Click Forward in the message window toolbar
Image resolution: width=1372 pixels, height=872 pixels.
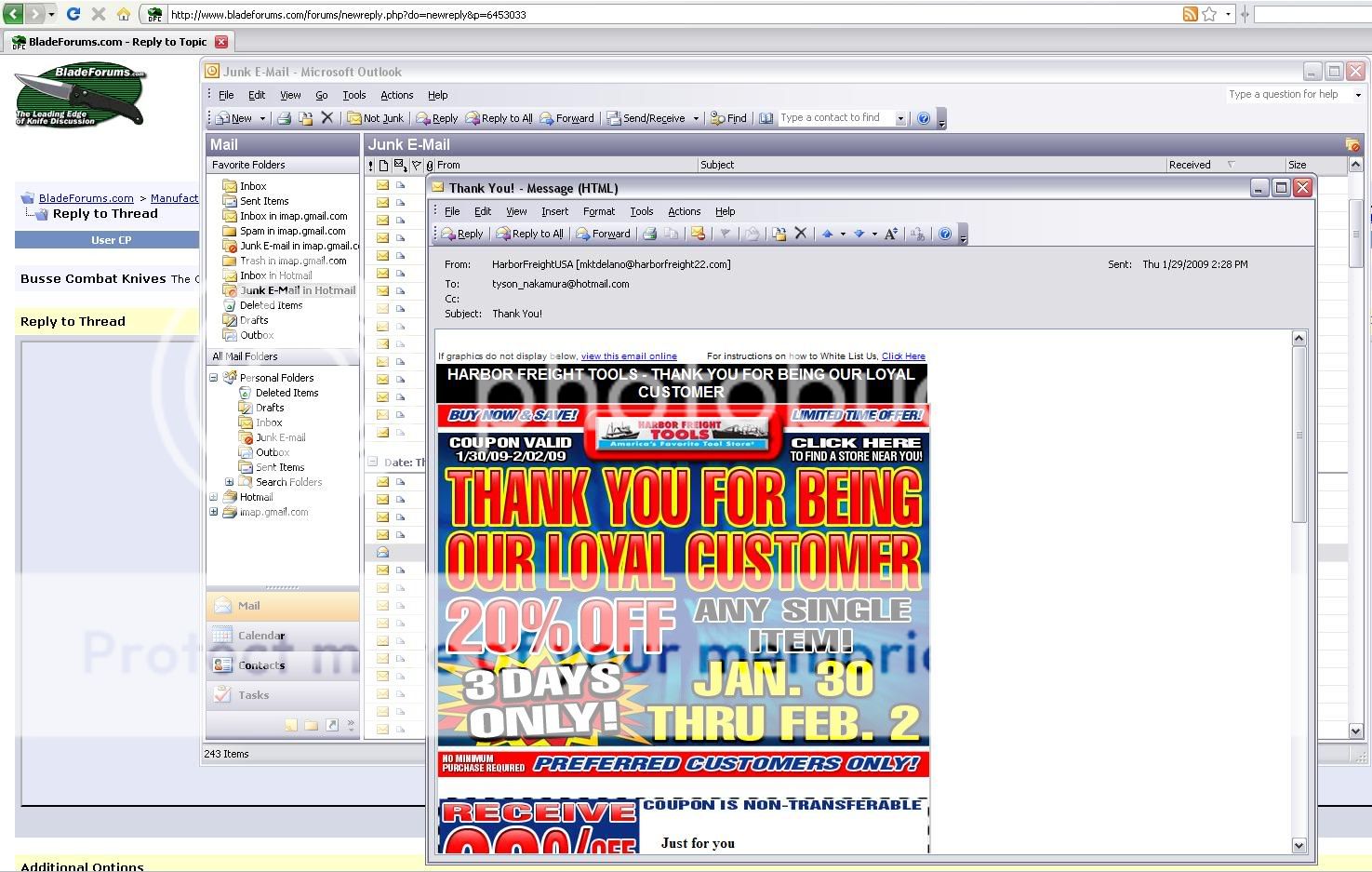click(603, 234)
